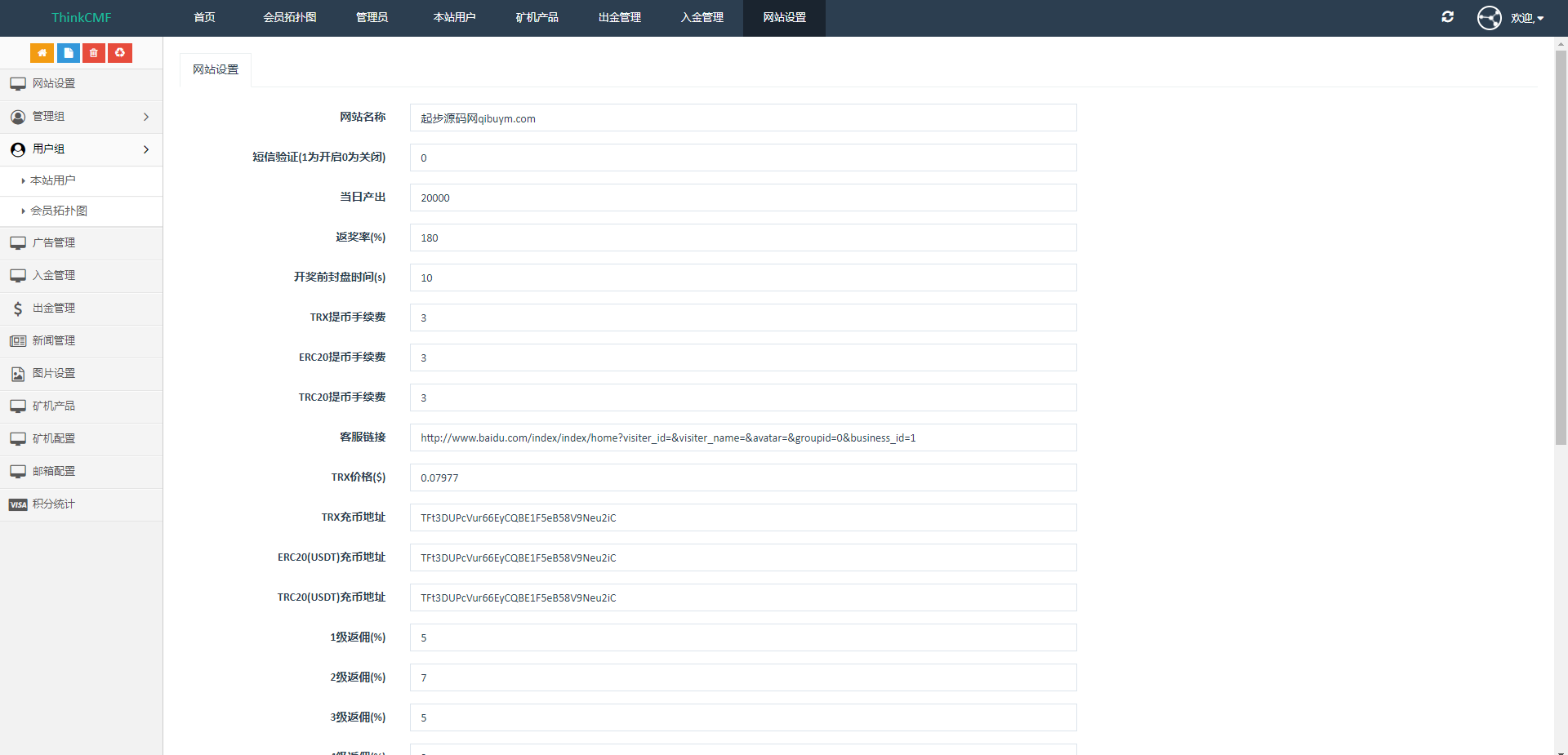
Task: Focus the 客服链接 URL input field
Action: point(742,438)
